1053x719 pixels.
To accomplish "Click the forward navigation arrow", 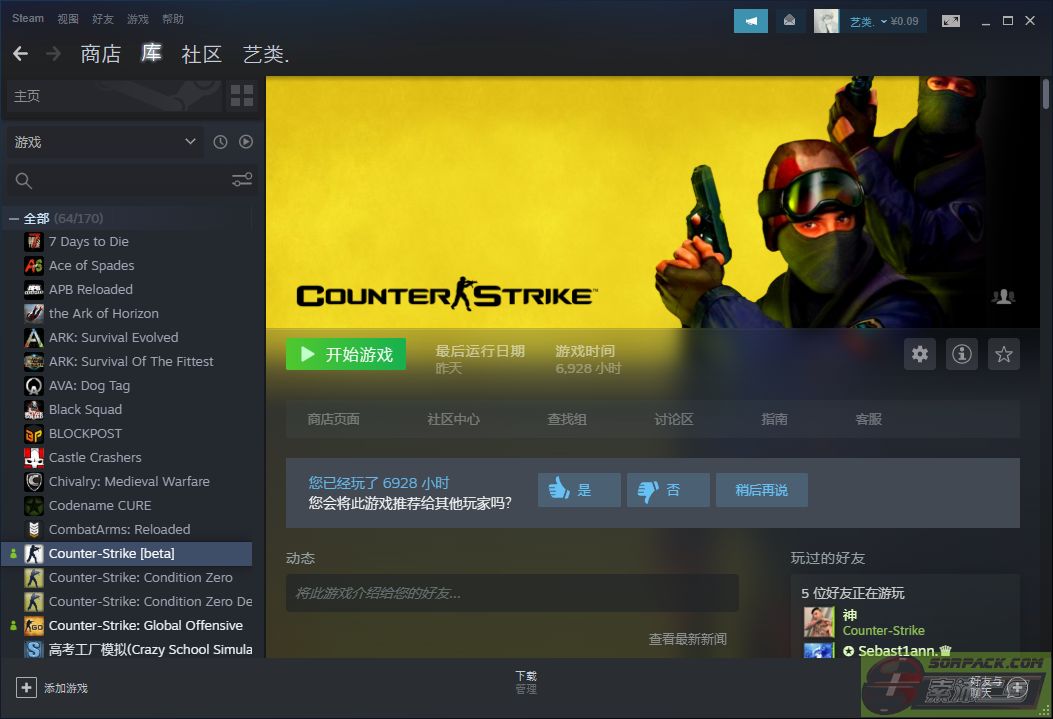I will (x=53, y=53).
